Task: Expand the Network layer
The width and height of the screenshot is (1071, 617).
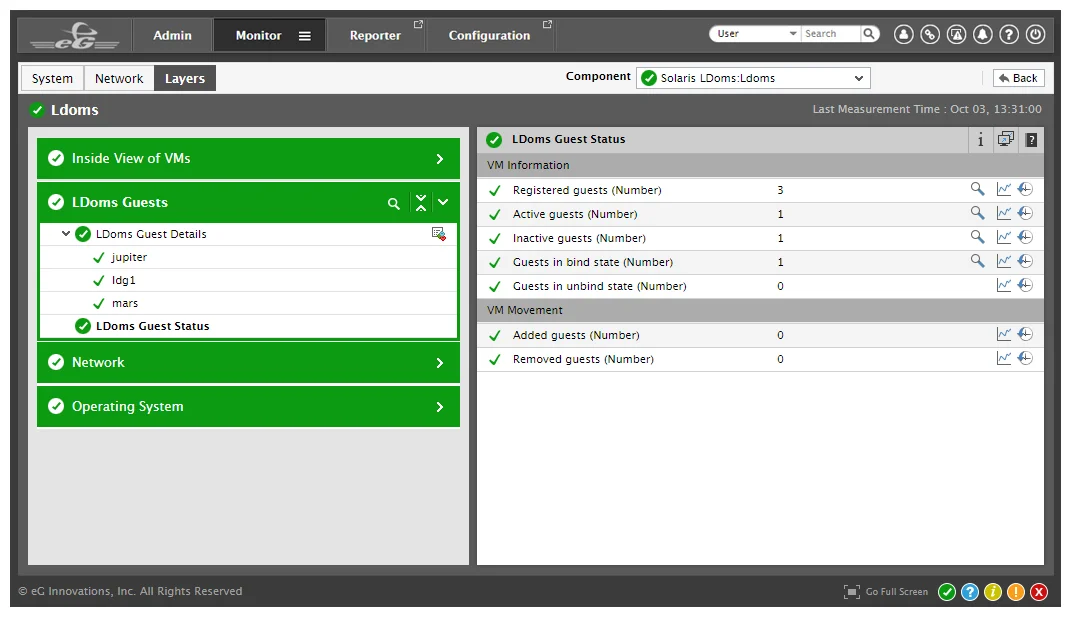Action: [440, 363]
